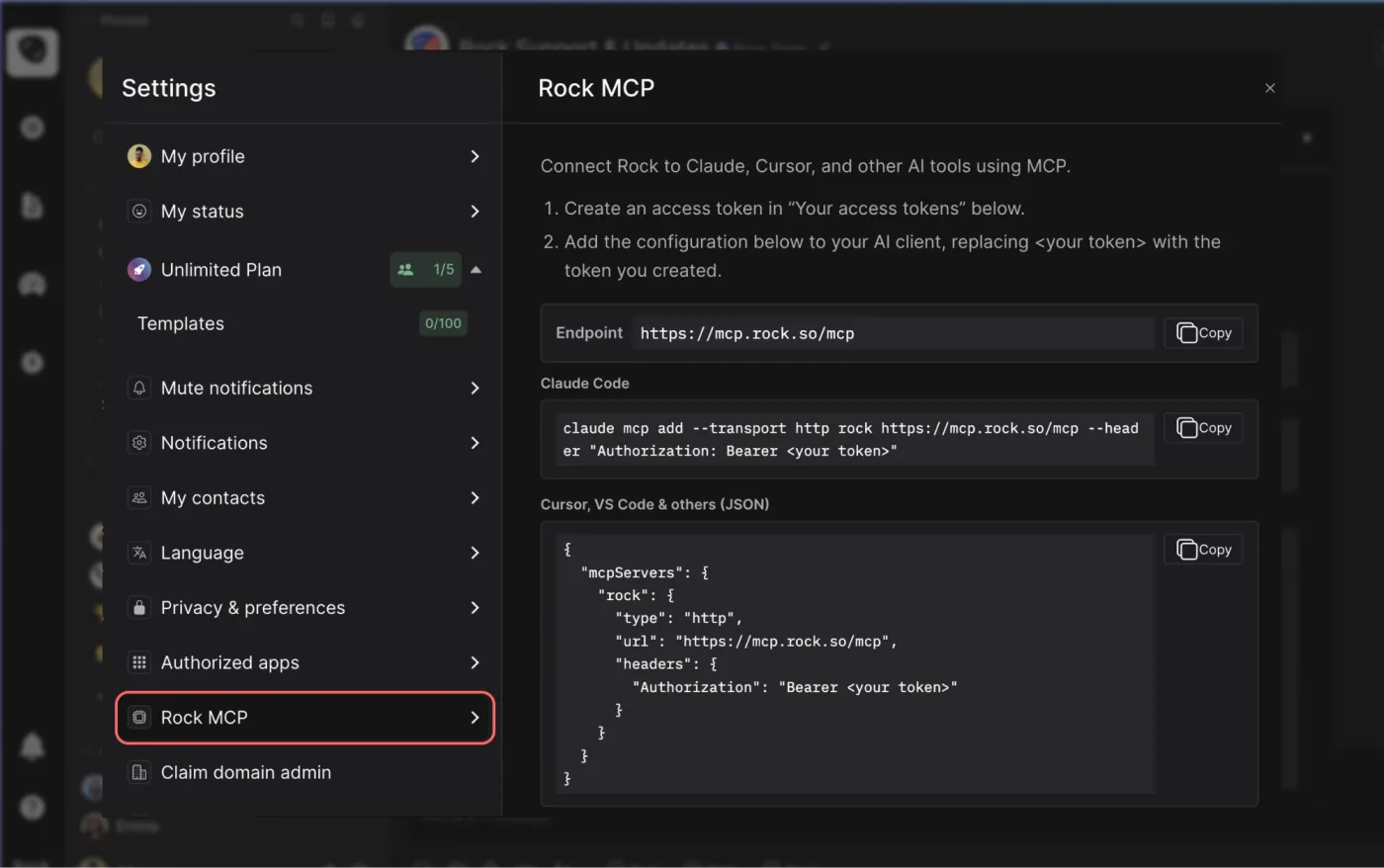Click the Rock logo in background sidebar
The image size is (1384, 868).
32,51
